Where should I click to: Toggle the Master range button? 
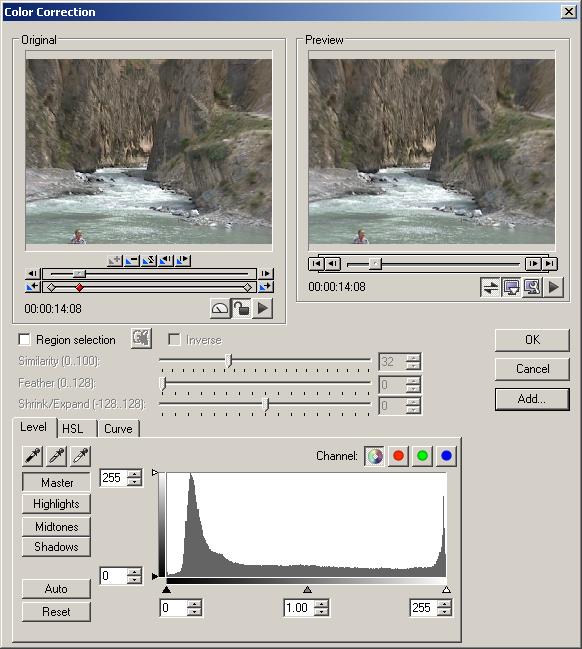click(x=56, y=482)
